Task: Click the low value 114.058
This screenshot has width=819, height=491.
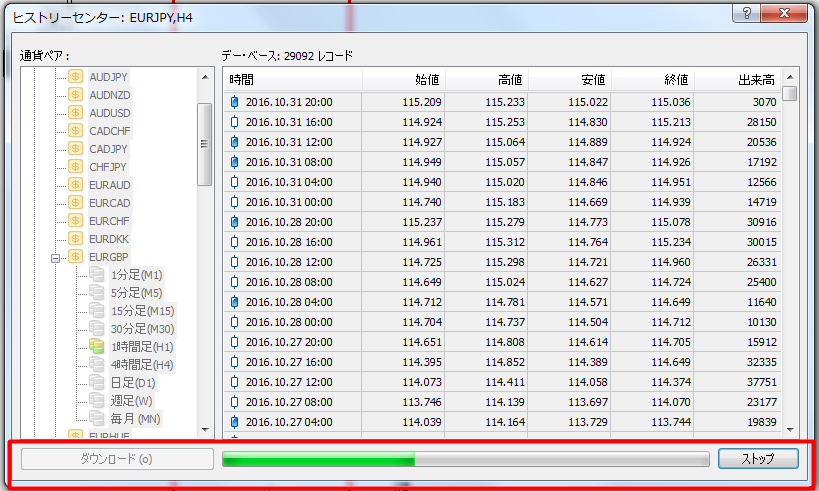Action: pos(588,382)
